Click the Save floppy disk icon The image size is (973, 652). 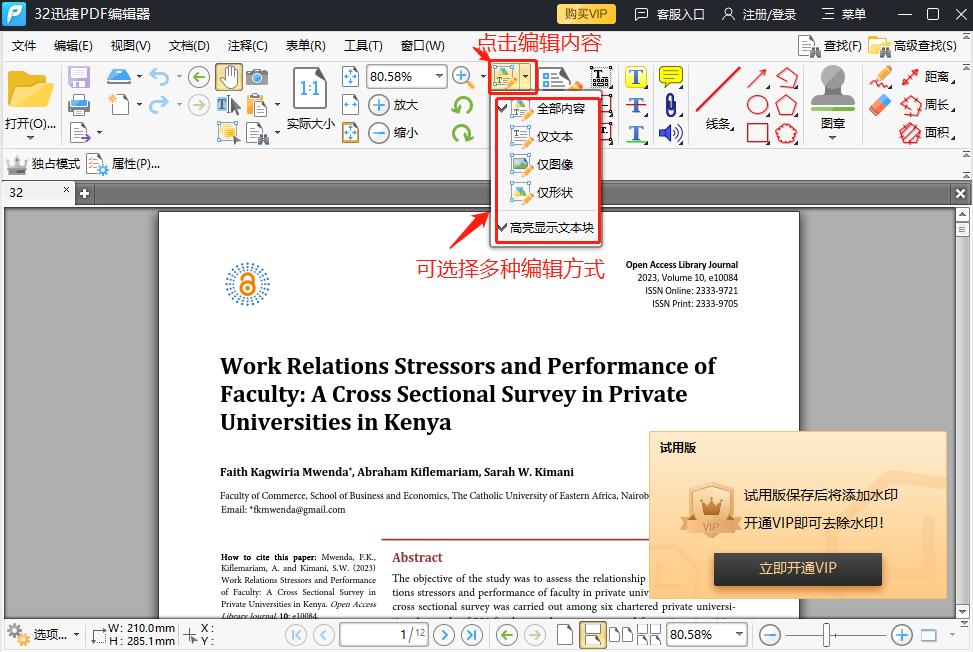point(79,76)
